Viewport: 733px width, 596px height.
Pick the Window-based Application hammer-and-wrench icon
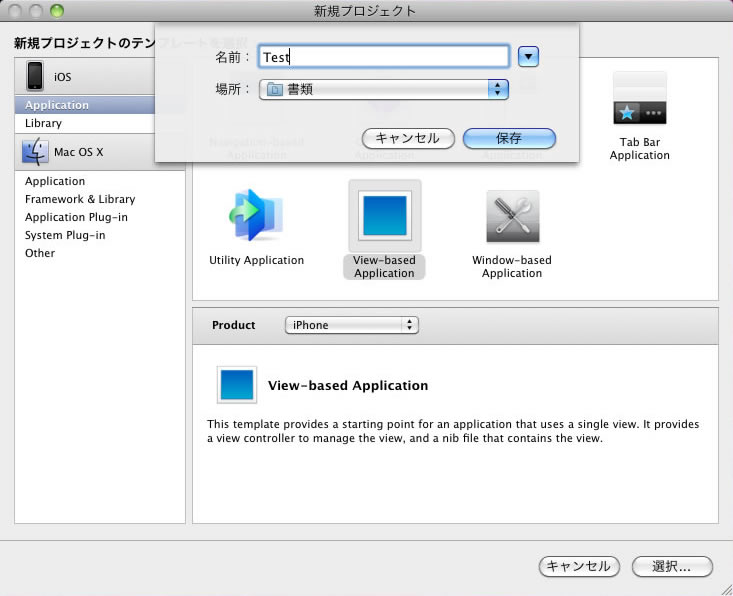(x=512, y=216)
